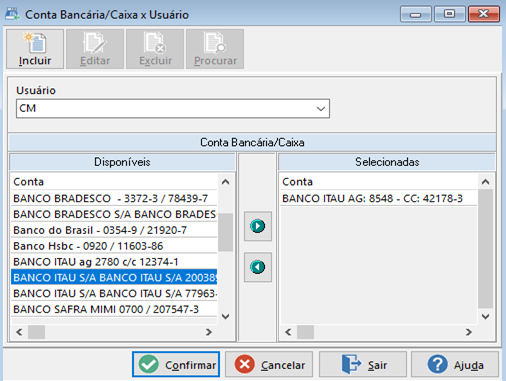Image resolution: width=506 pixels, height=381 pixels.
Task: Click Conta header in Disponíveis list
Action: 114,182
